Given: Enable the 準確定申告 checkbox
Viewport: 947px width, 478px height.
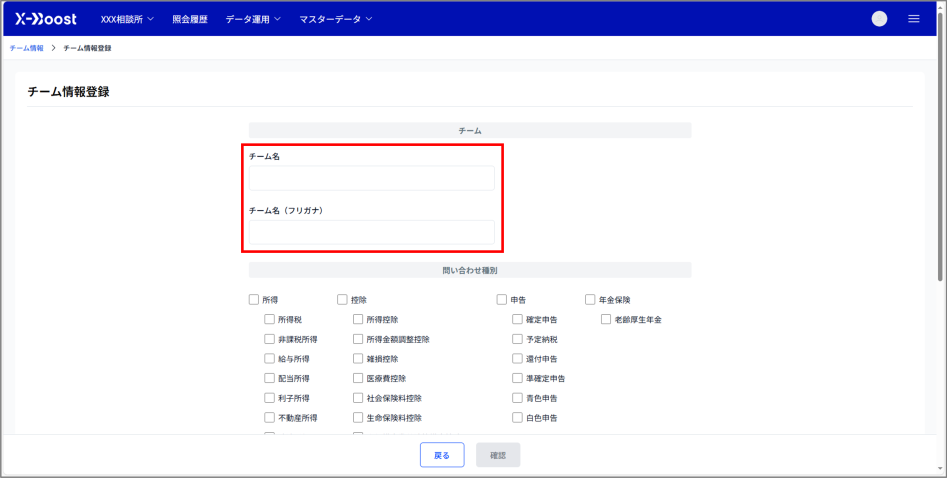Looking at the screenshot, I should (x=517, y=378).
